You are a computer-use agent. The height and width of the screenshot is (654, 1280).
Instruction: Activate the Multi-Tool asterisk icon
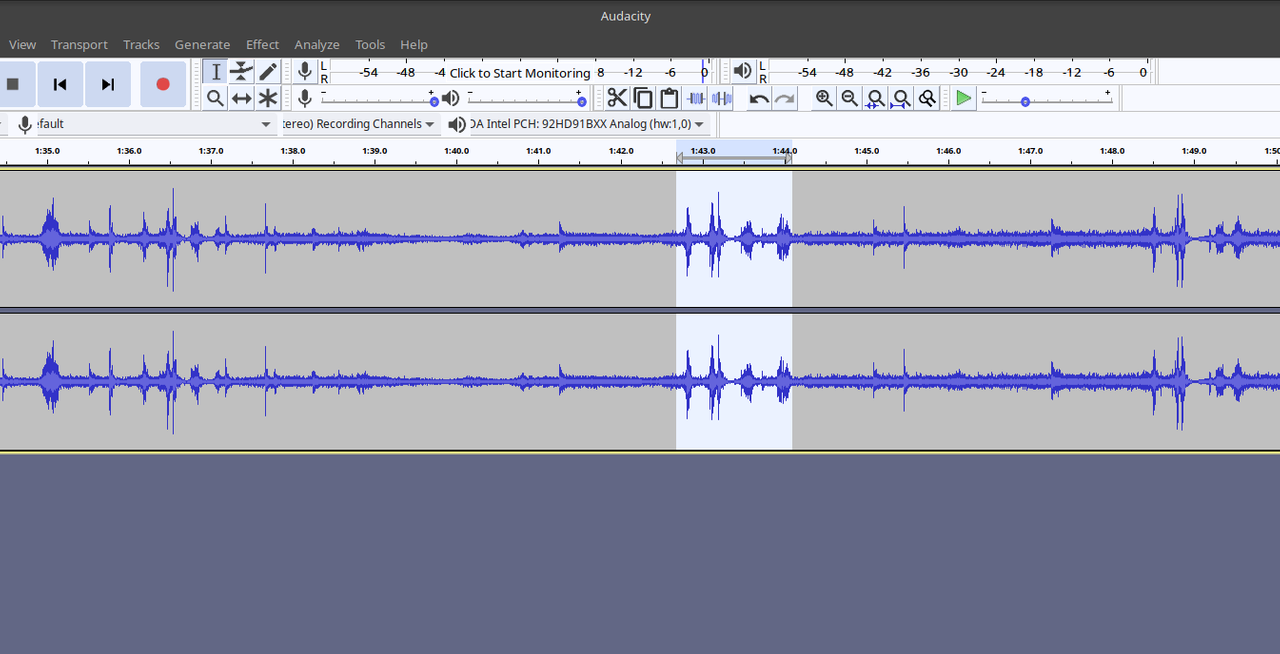[x=268, y=98]
